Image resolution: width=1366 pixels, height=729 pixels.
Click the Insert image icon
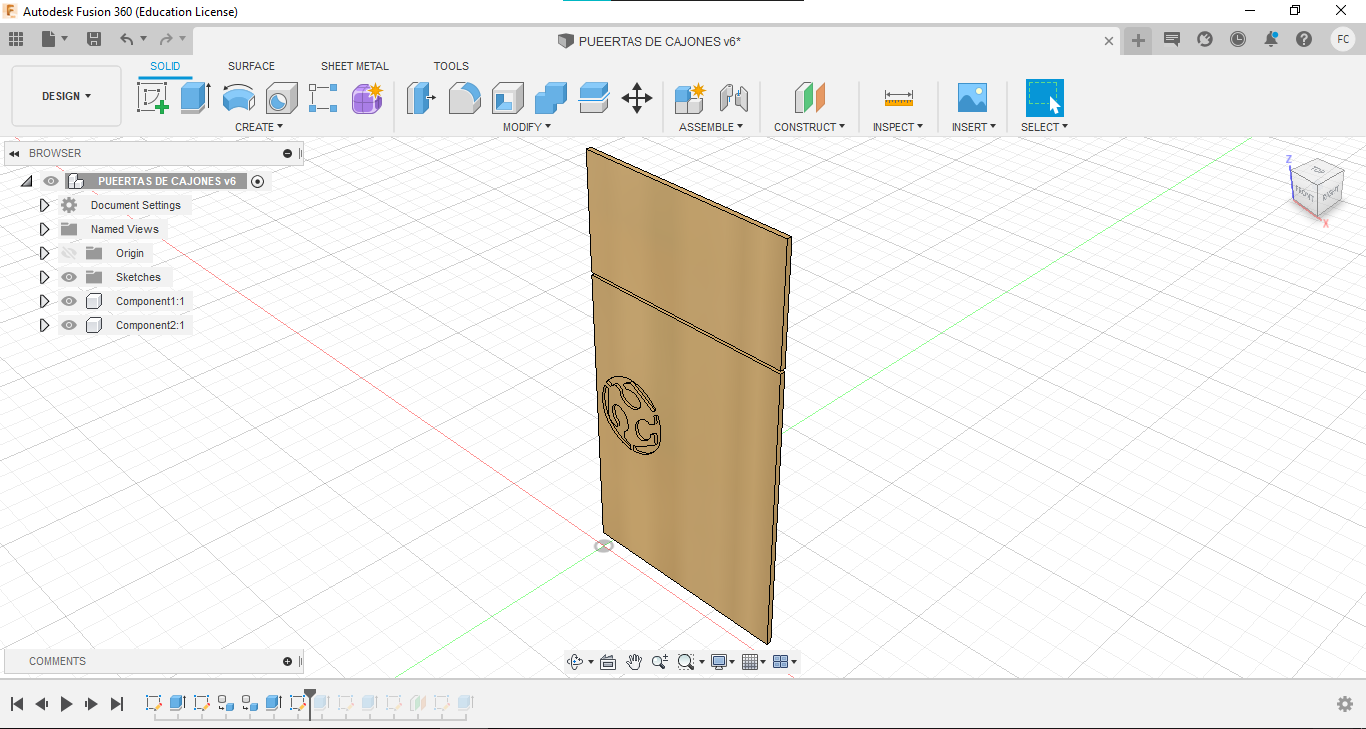click(x=972, y=98)
